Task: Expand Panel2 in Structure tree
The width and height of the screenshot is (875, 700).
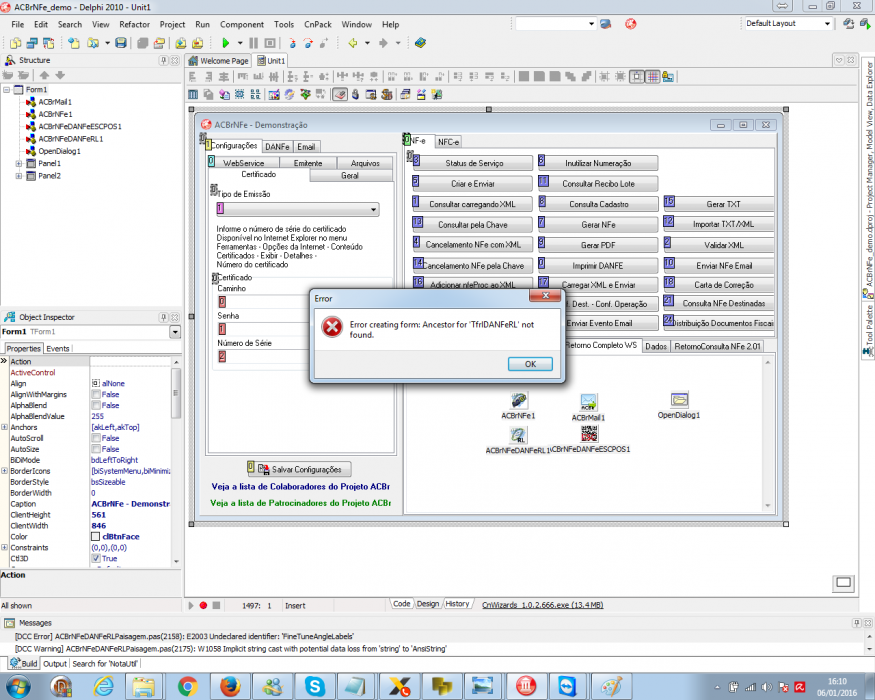Action: [x=18, y=176]
